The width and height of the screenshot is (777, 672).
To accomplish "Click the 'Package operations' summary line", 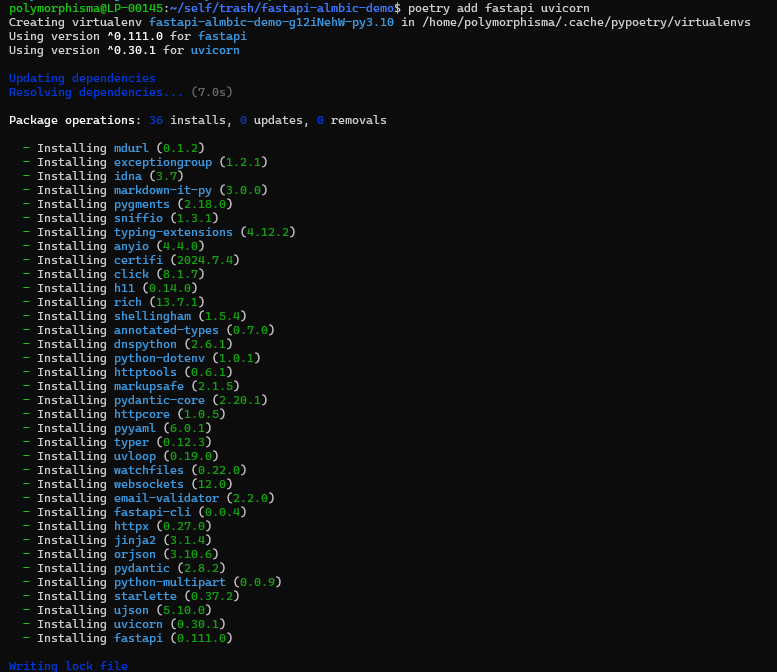I will 197,120.
